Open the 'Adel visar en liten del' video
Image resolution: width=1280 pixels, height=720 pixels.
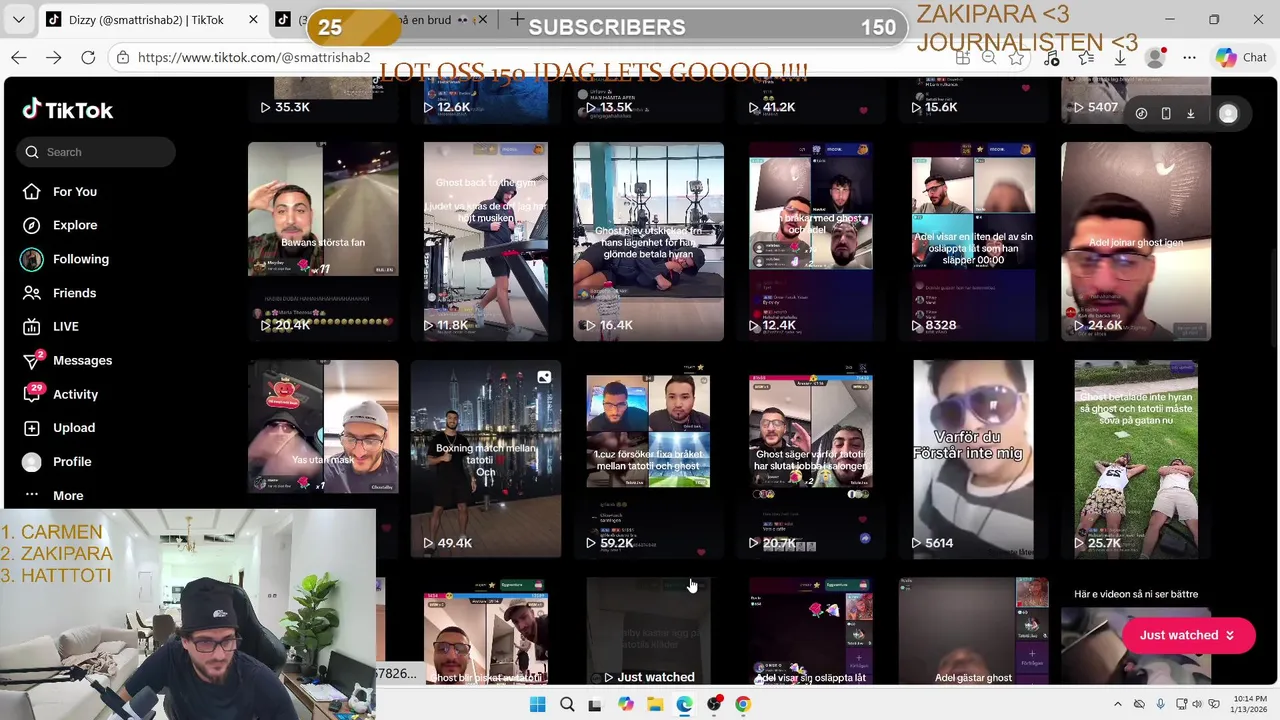click(973, 242)
